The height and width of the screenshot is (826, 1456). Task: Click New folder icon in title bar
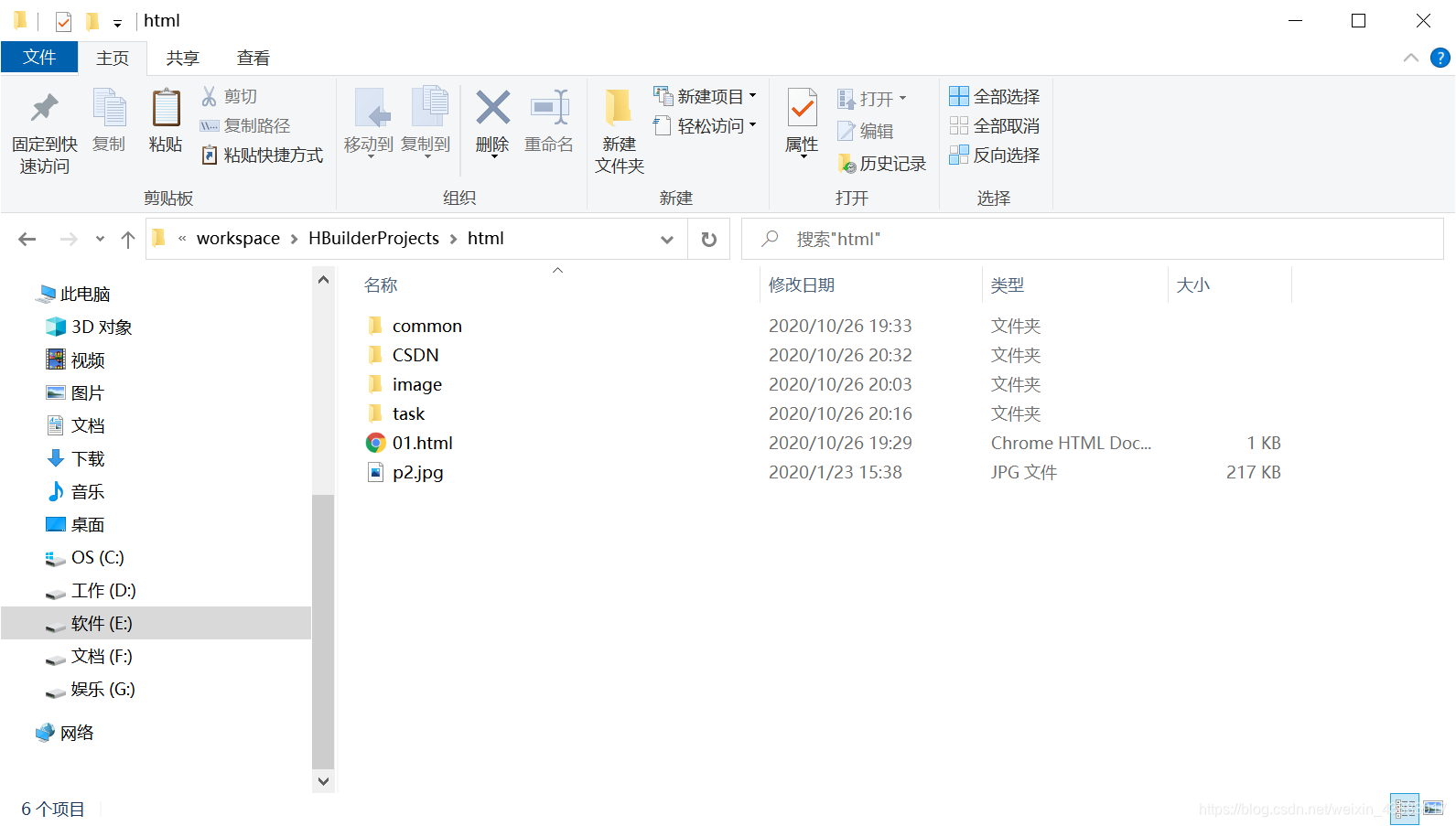[92, 21]
